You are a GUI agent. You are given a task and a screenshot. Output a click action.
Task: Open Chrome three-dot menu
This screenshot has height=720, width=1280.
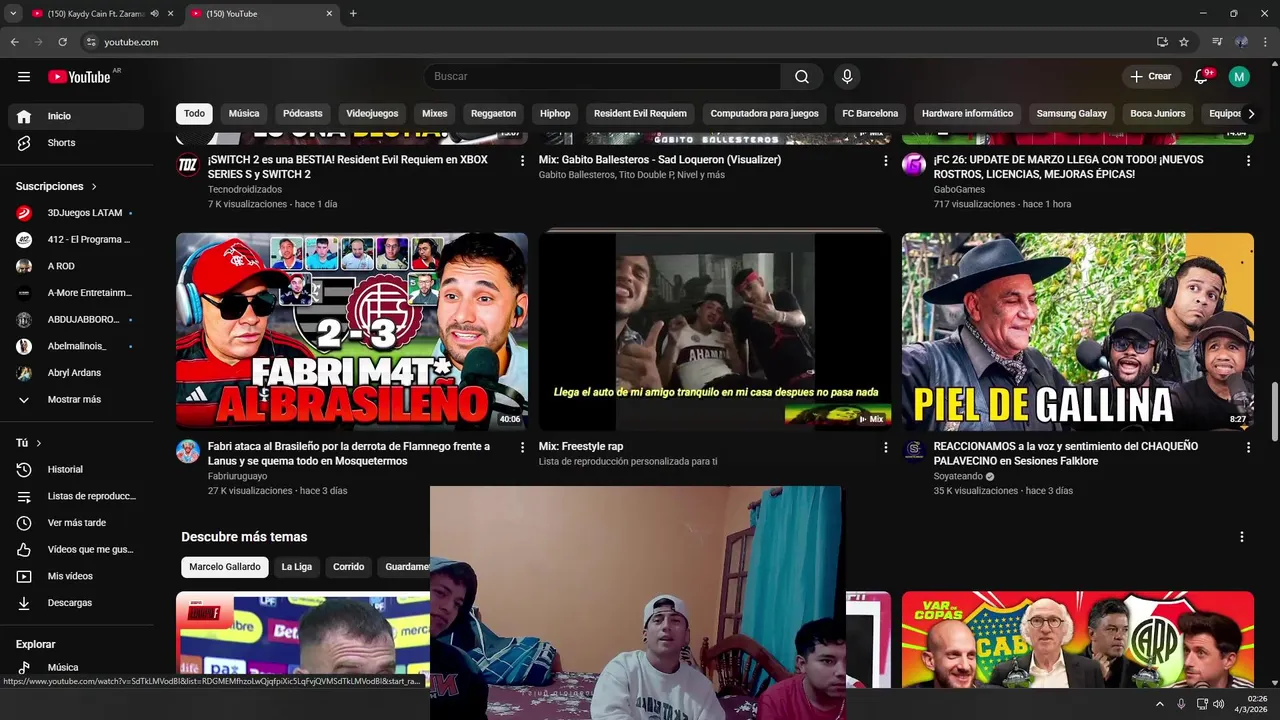[1266, 42]
